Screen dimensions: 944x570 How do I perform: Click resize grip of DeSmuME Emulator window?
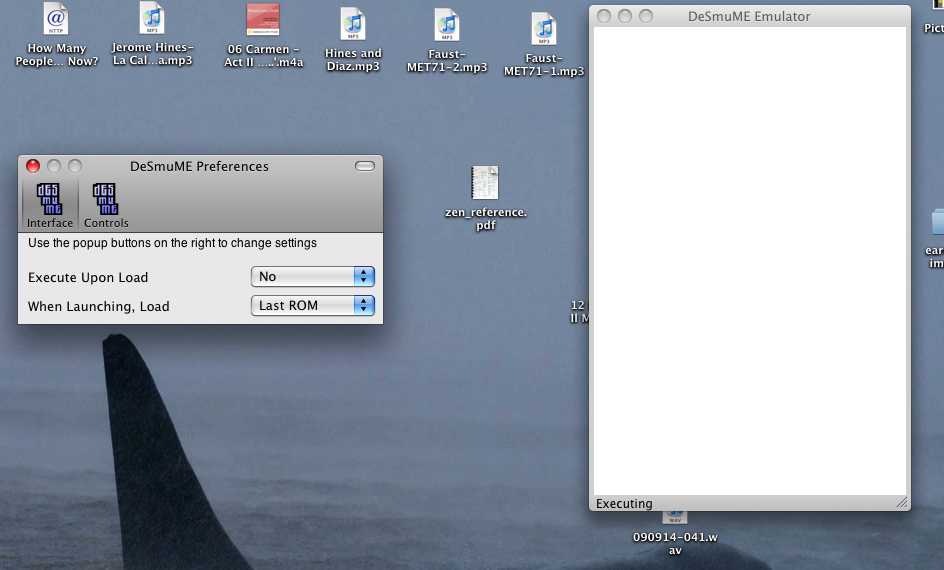tap(901, 503)
